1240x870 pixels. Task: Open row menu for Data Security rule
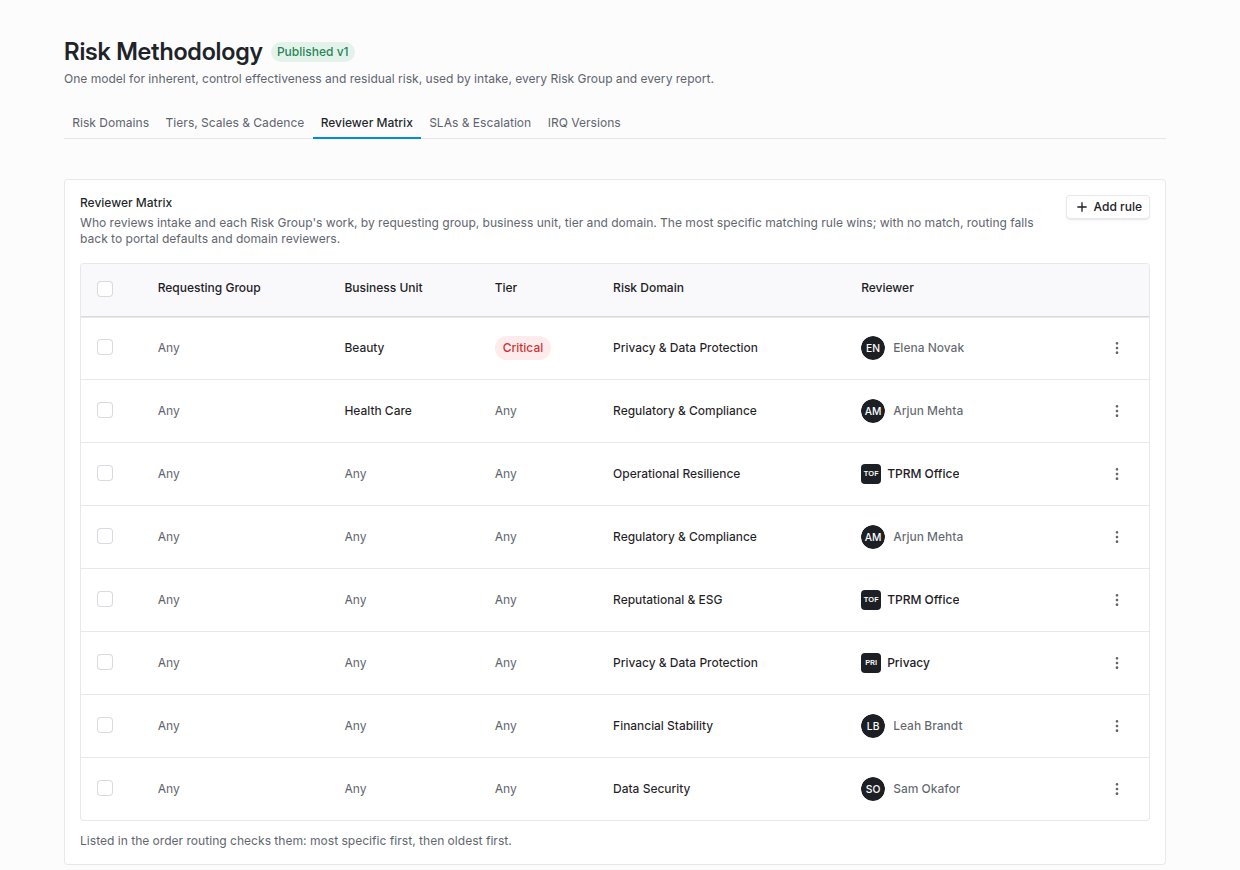[x=1117, y=789]
